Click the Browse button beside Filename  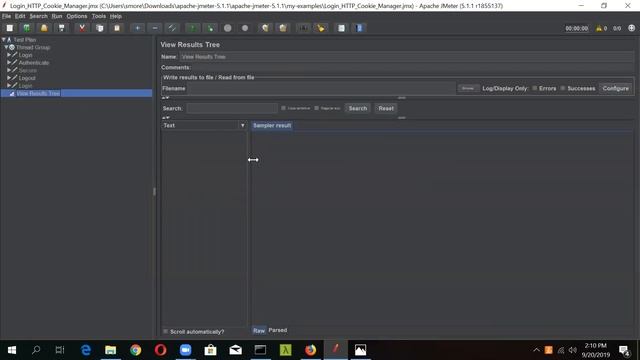468,88
